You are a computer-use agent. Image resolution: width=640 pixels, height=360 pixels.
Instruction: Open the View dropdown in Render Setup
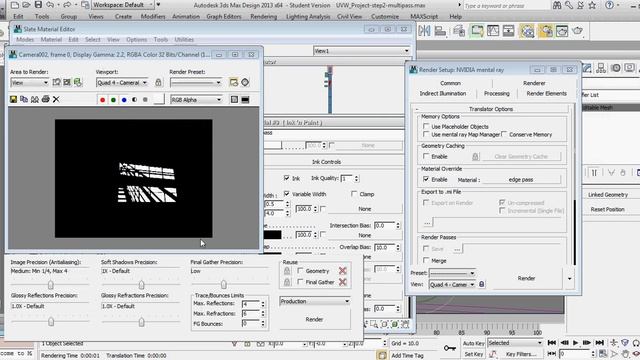(452, 284)
